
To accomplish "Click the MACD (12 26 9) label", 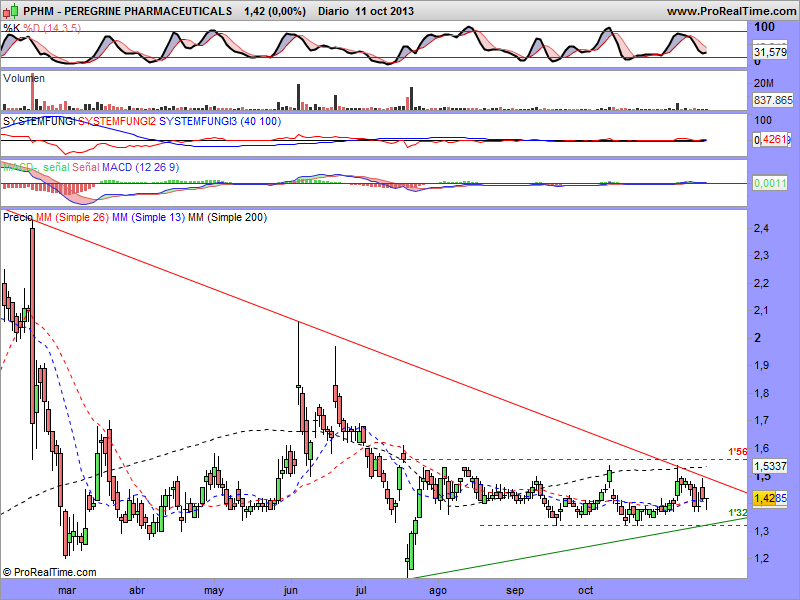I will 140,167.
